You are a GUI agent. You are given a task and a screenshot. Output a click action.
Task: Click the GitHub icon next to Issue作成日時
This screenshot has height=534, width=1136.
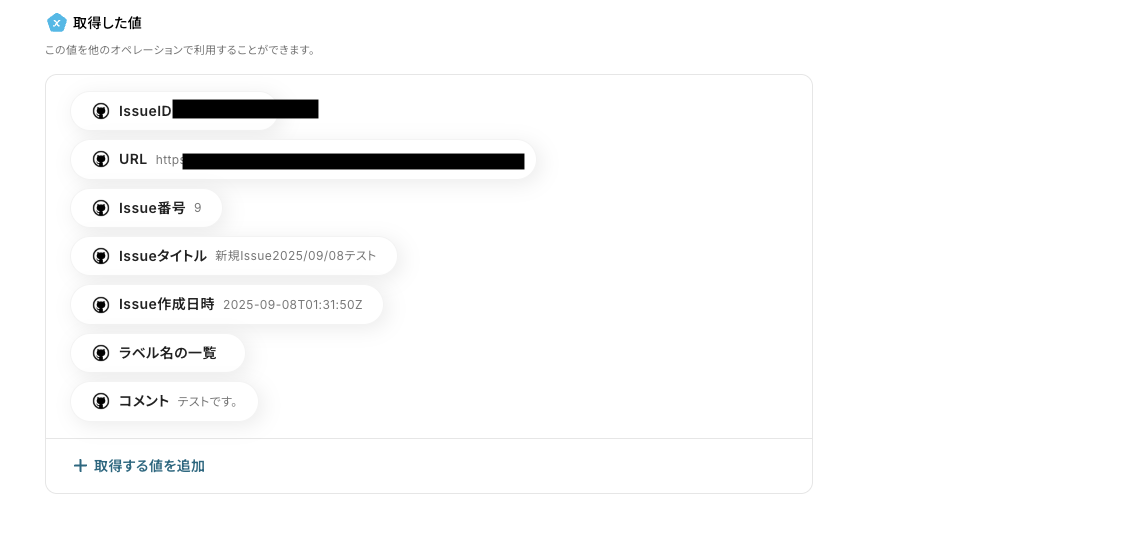pyautogui.click(x=101, y=304)
